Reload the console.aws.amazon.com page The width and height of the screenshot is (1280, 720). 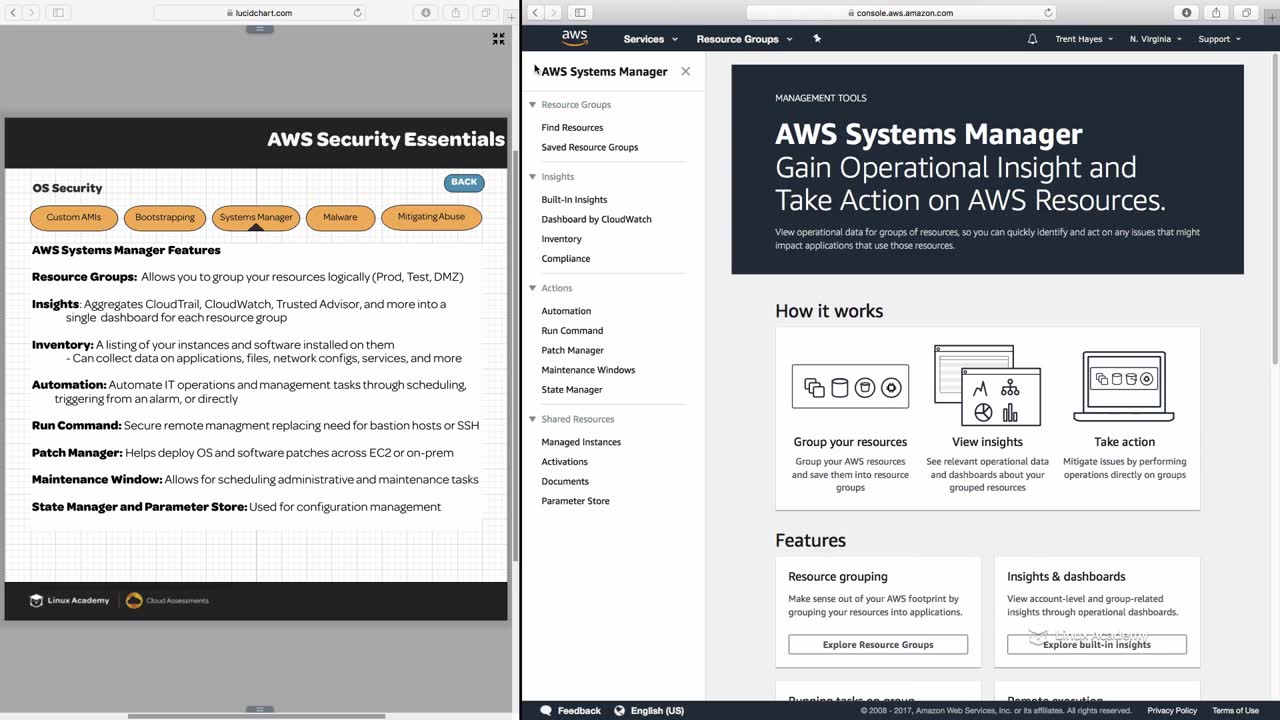tap(1048, 13)
